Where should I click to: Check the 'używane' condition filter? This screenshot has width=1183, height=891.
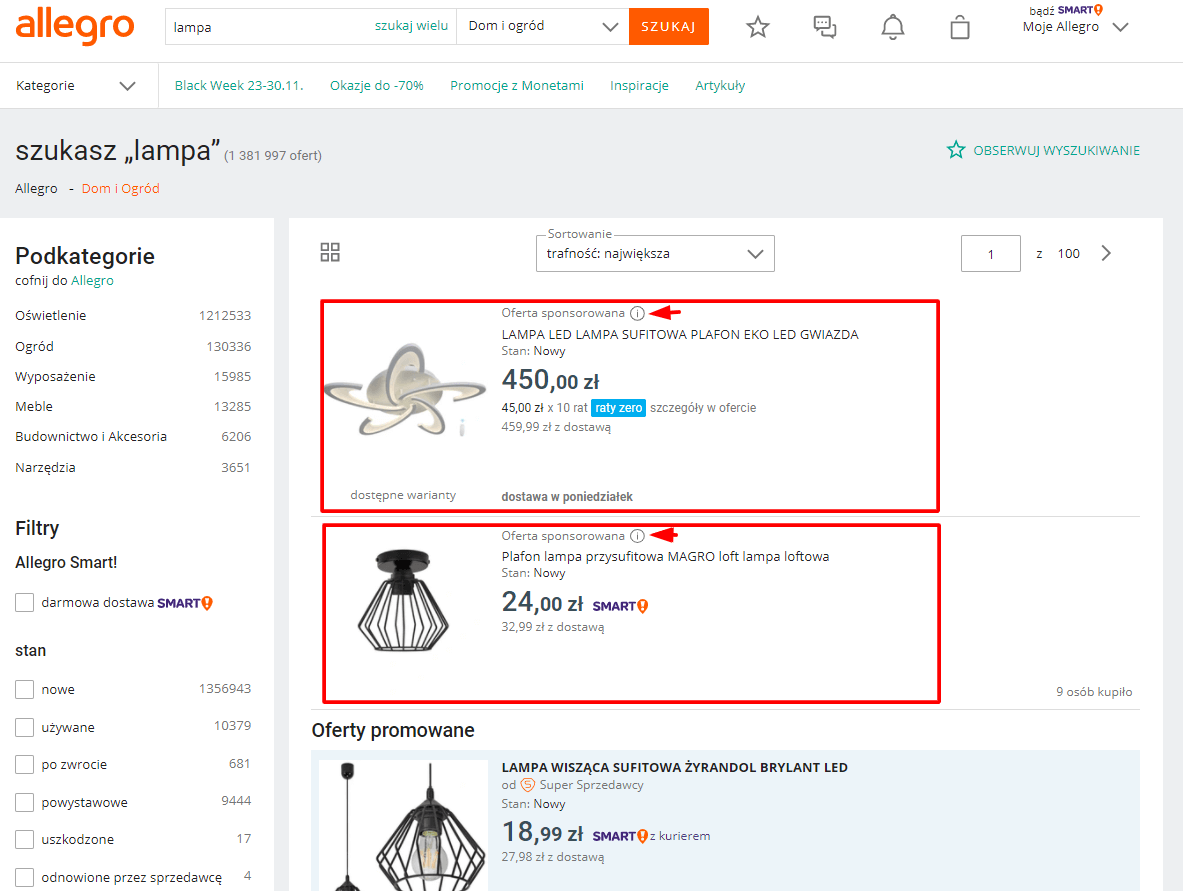coord(25,728)
